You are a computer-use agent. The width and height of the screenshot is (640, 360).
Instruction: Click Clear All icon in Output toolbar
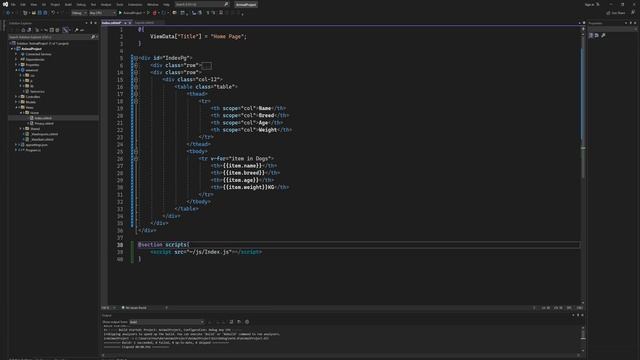pos(231,322)
